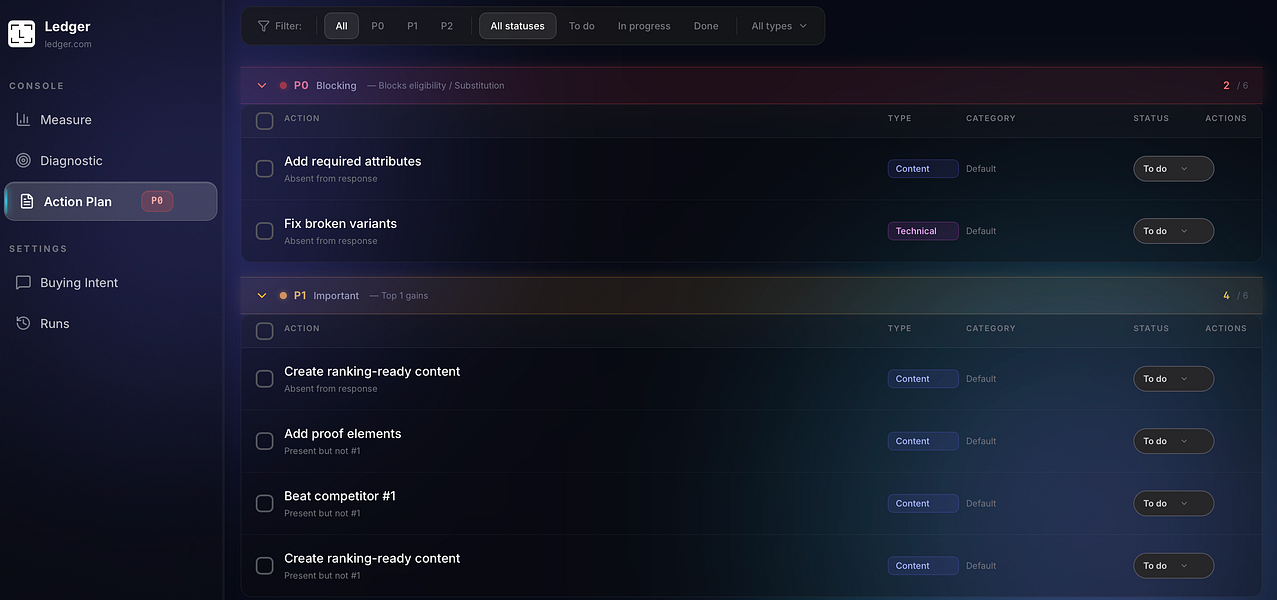Collapse the P1 Important section chevron
1277x600 pixels.
tap(262, 296)
